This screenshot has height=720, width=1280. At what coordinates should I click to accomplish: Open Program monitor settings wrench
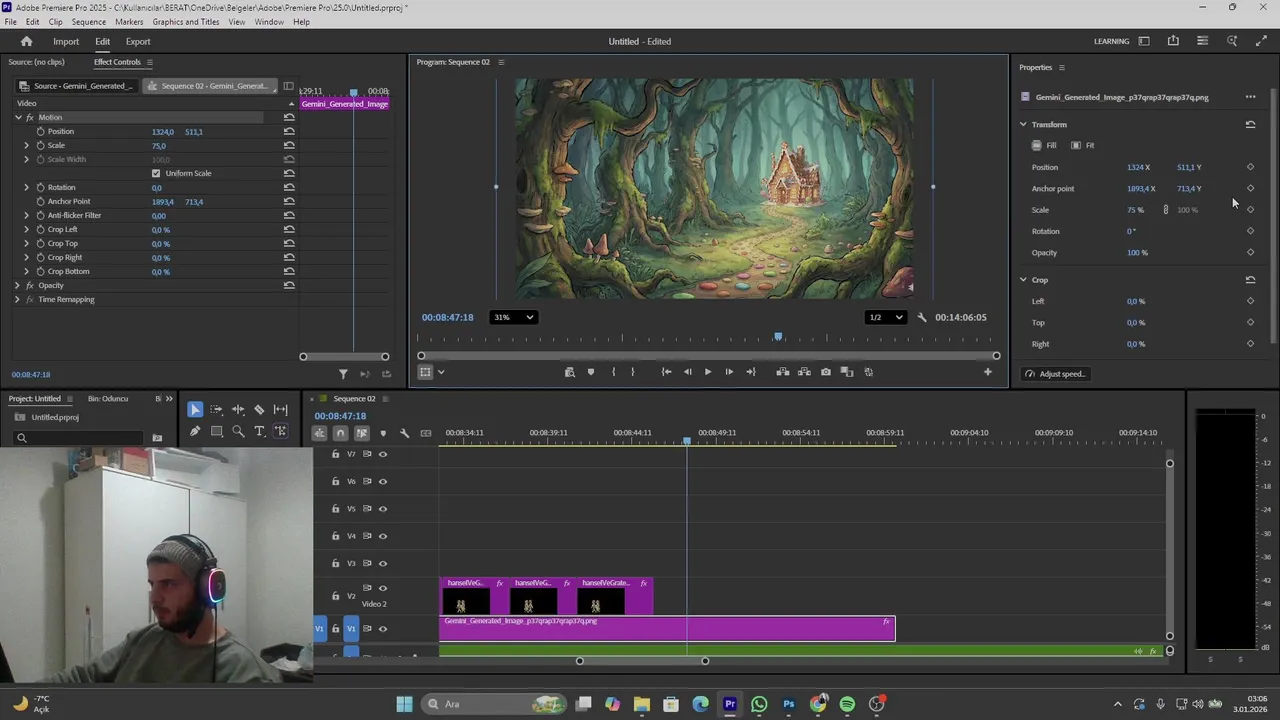(922, 317)
